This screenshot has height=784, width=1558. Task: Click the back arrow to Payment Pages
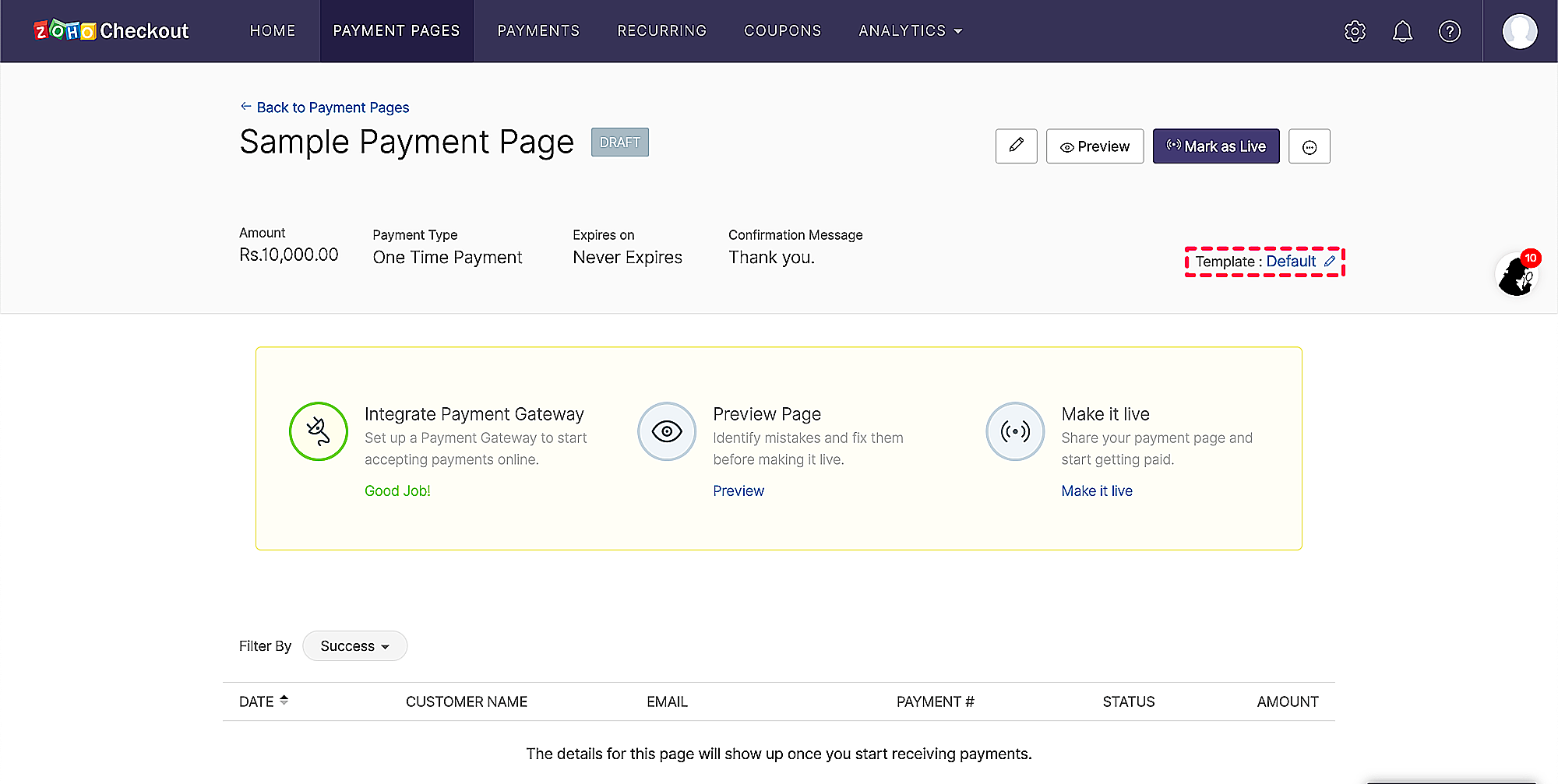click(x=246, y=107)
